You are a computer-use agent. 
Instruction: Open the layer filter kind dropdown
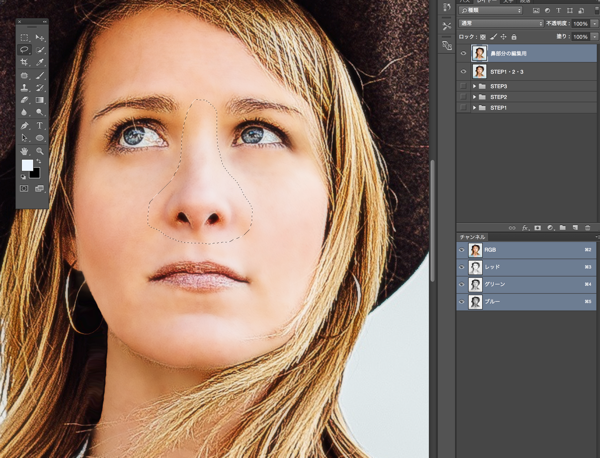(491, 11)
